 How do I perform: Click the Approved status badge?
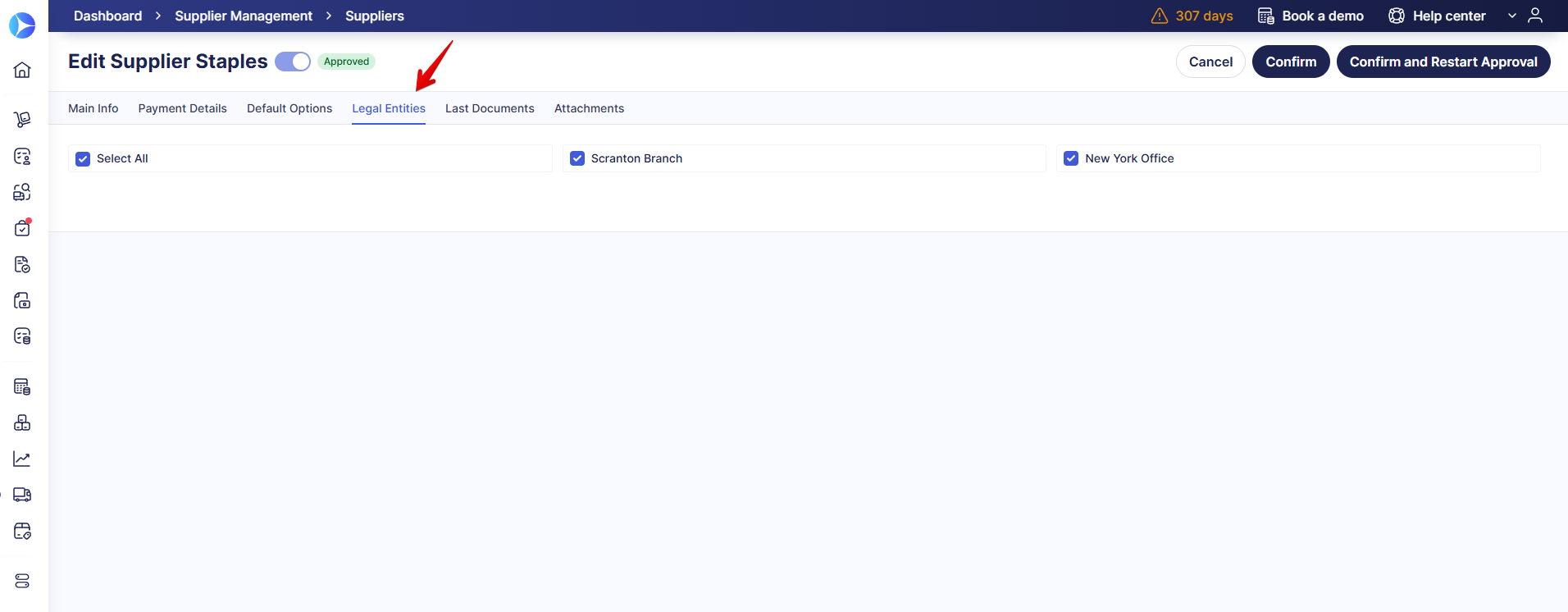(x=346, y=62)
